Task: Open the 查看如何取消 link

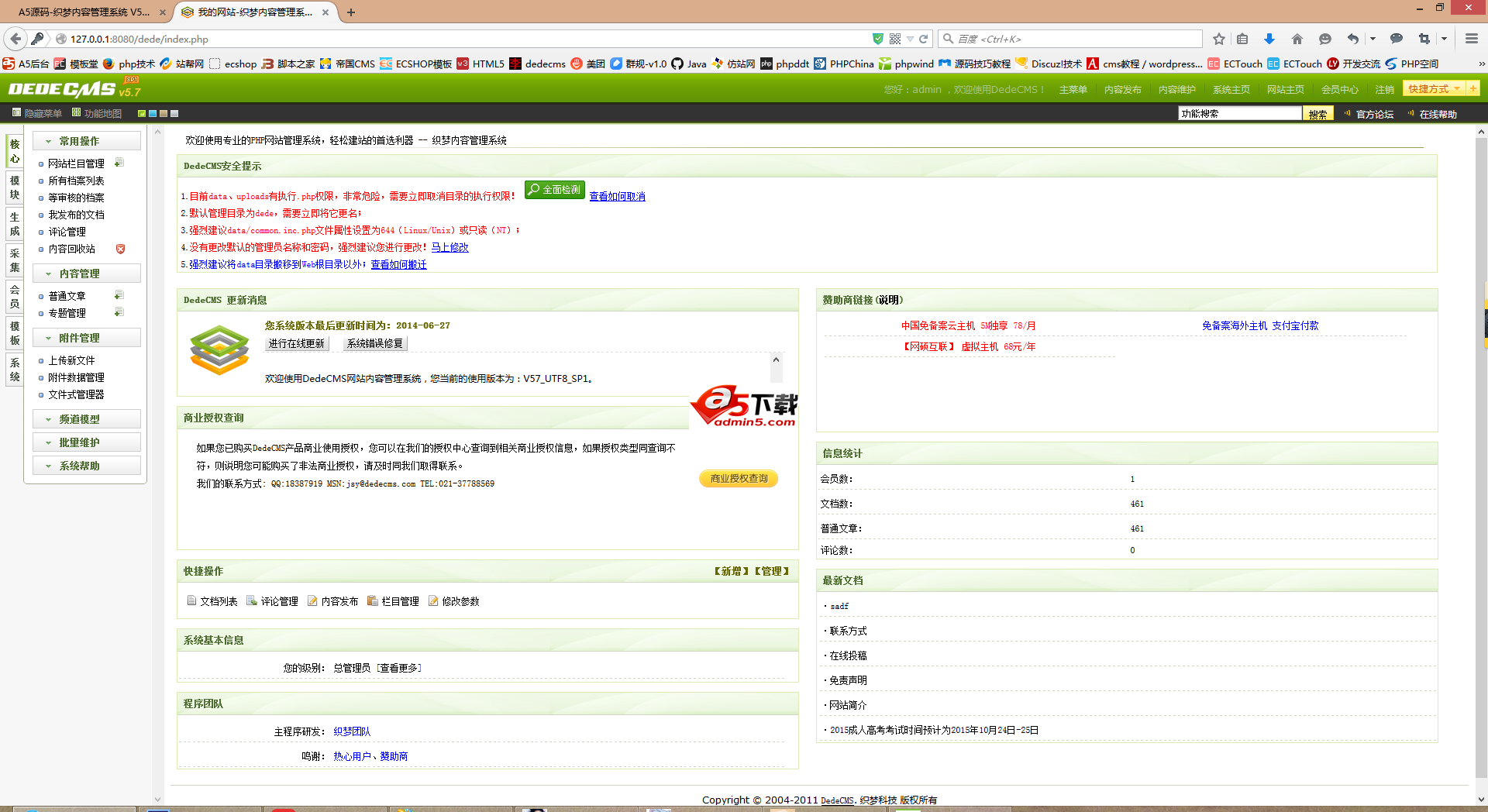Action: pos(618,196)
